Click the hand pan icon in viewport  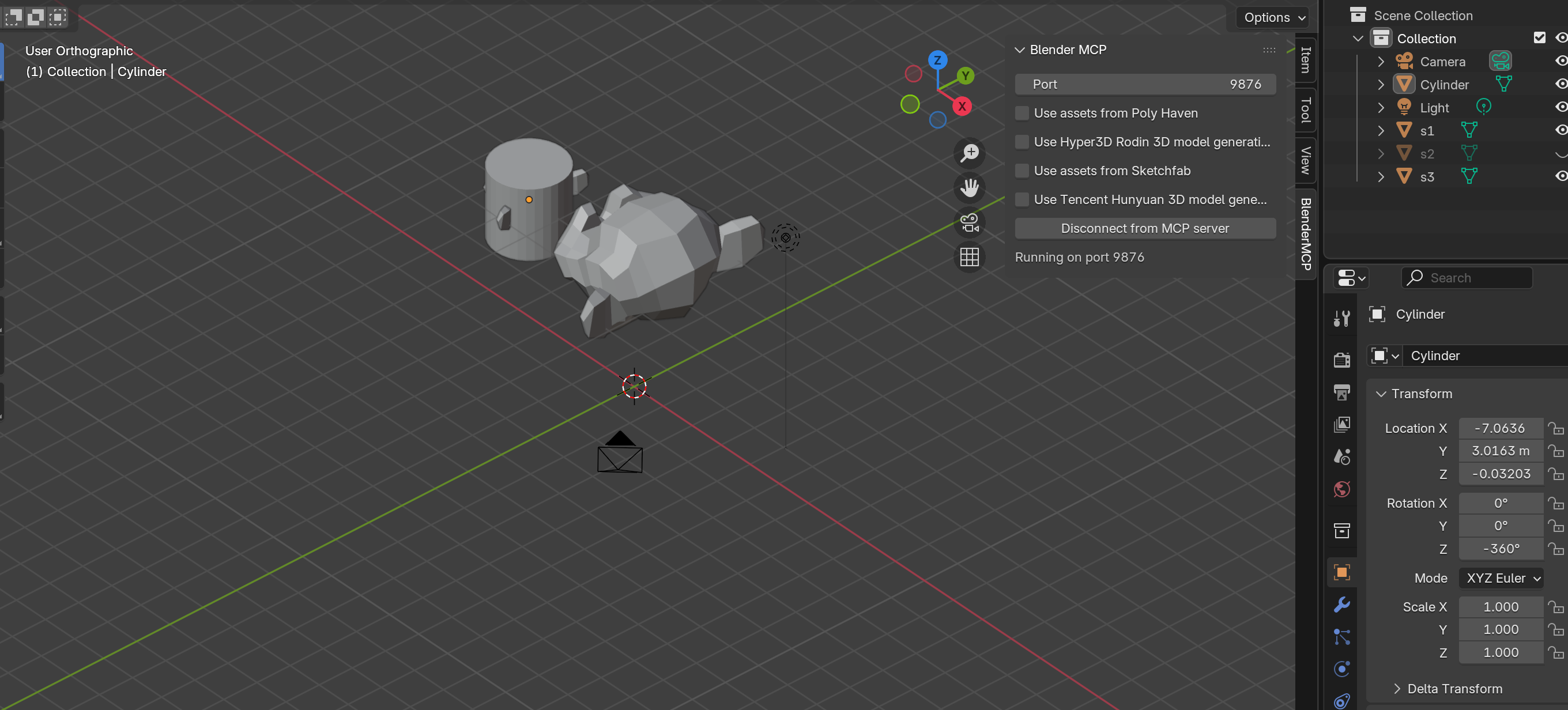pyautogui.click(x=969, y=187)
